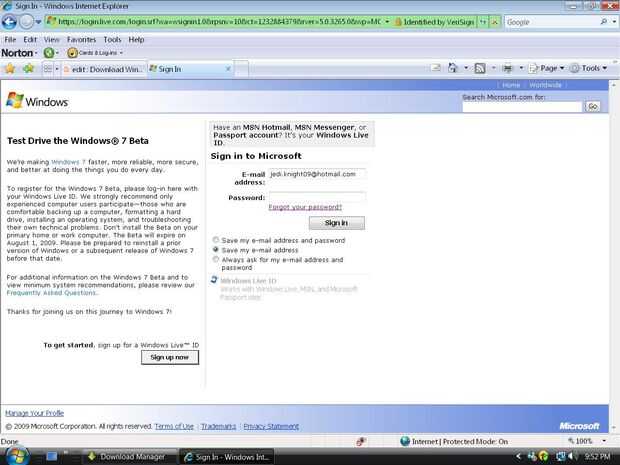Open the Page toolbar menu

[546, 68]
